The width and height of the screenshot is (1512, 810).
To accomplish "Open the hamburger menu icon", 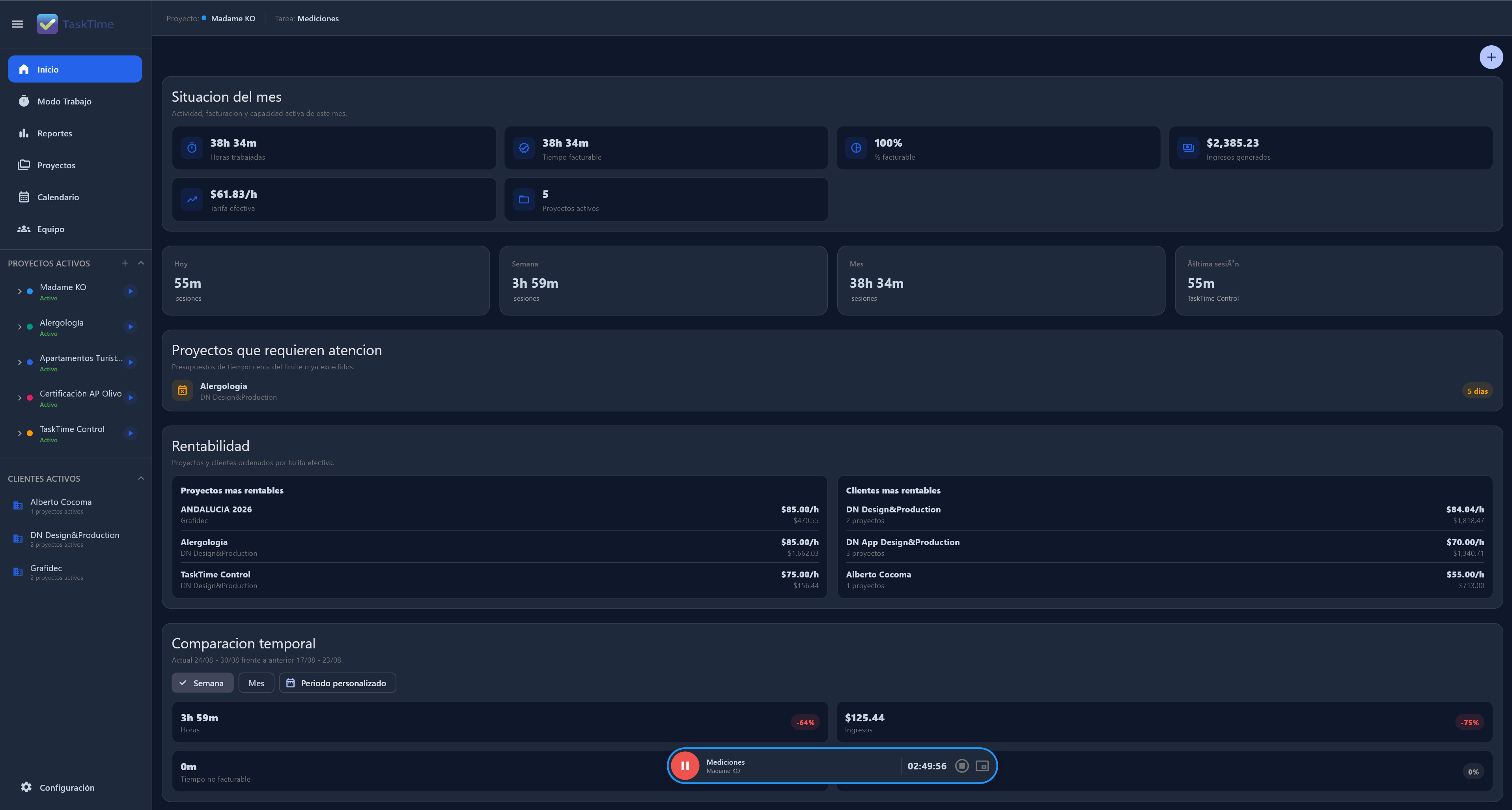I will coord(18,24).
